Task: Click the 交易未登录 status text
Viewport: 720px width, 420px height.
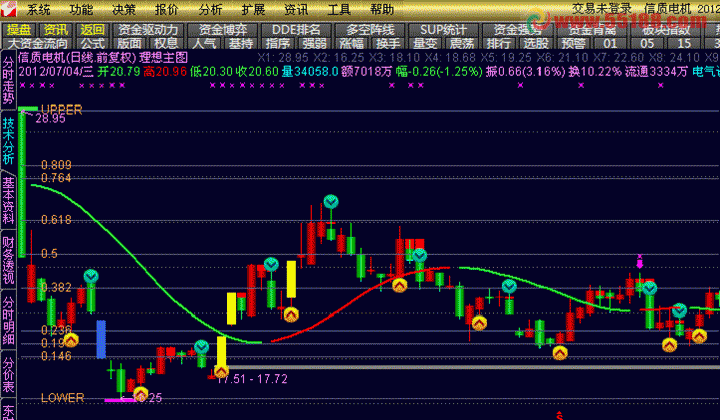Action: point(602,9)
